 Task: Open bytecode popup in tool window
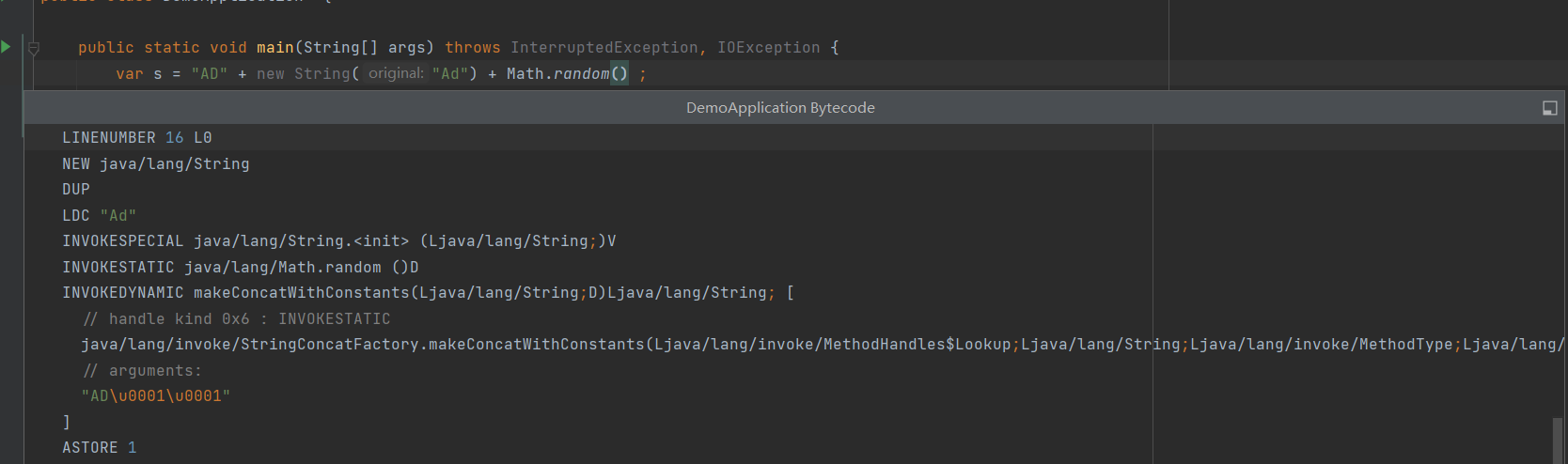point(1549,108)
